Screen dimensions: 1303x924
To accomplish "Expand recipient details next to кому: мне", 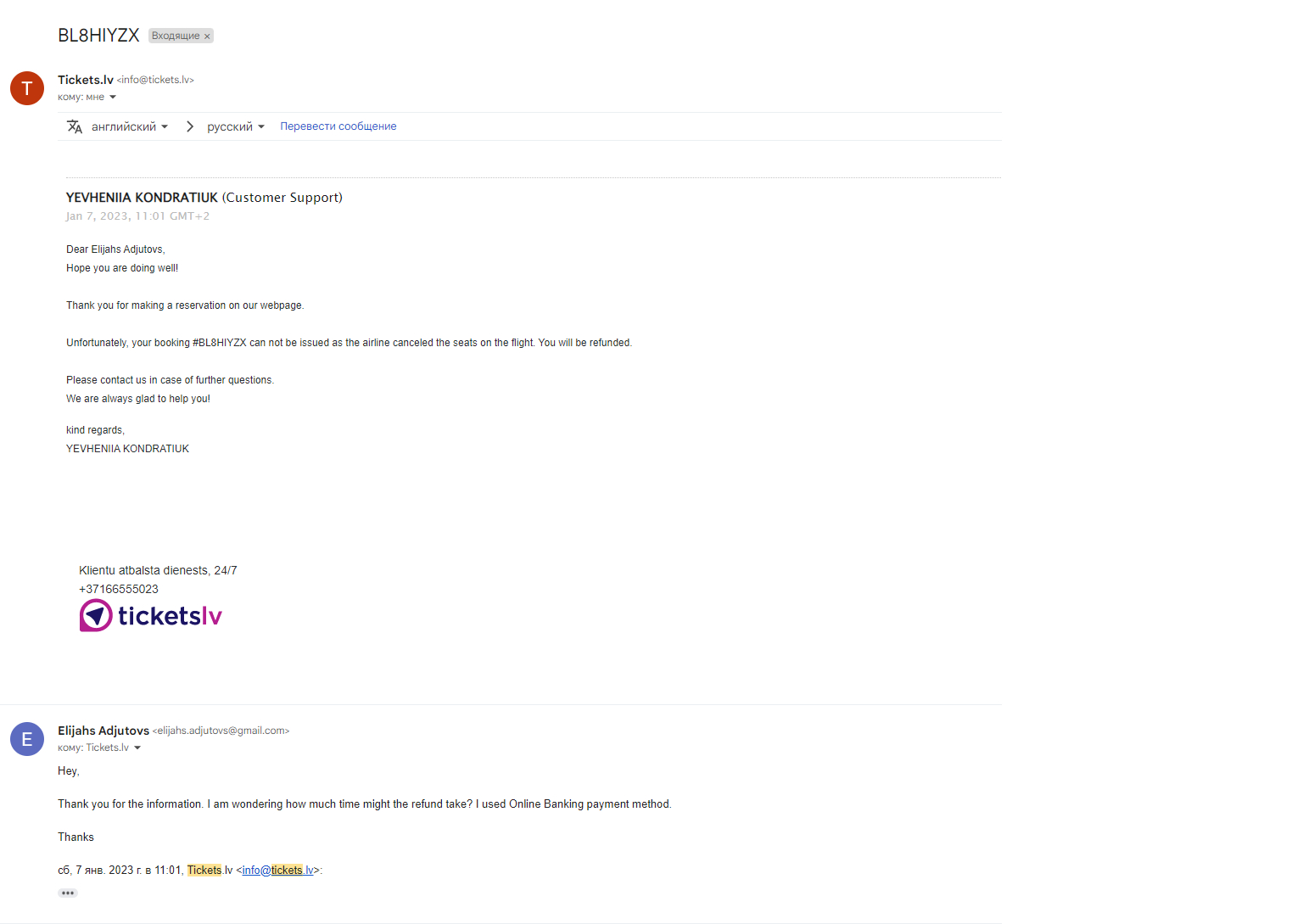I will click(113, 98).
